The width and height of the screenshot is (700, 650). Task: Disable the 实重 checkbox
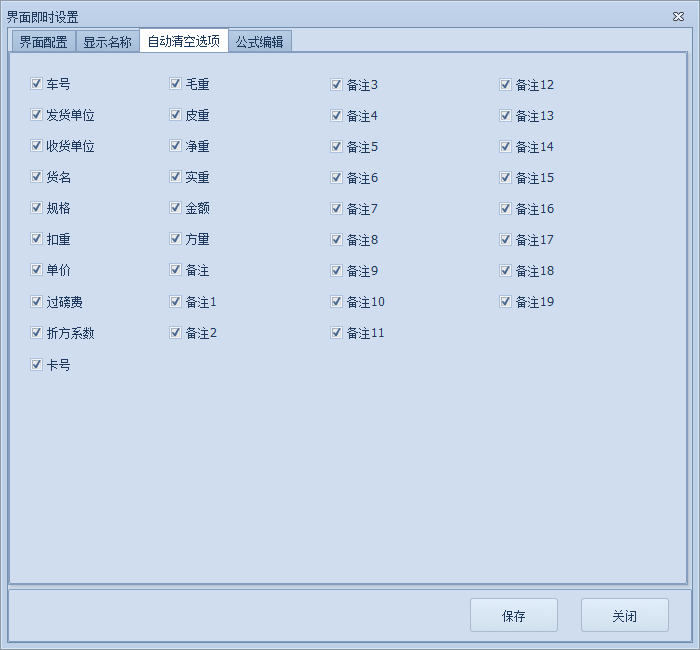175,177
